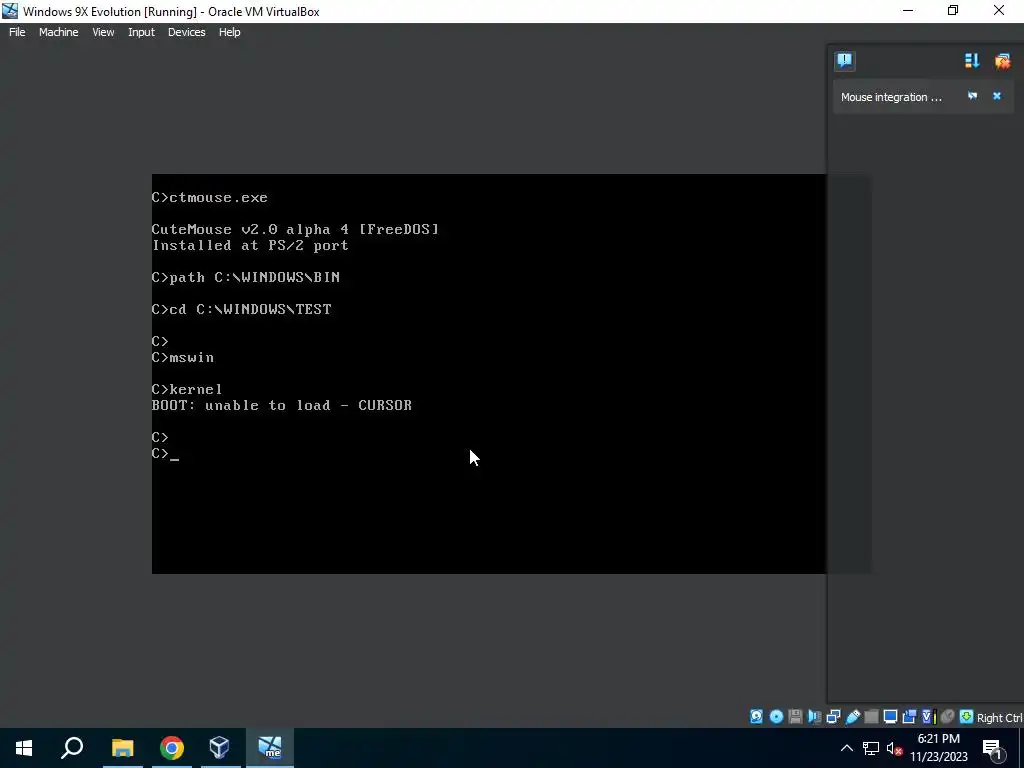Click the optical disk indicator icon
Viewport: 1024px width, 768px height.
pos(776,716)
